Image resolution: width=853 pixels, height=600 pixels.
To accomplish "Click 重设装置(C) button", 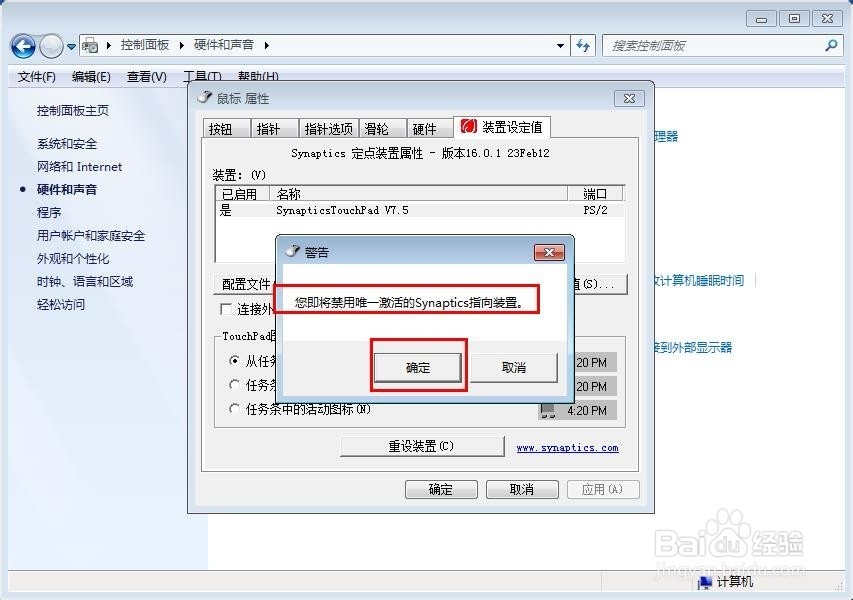I will tap(422, 446).
